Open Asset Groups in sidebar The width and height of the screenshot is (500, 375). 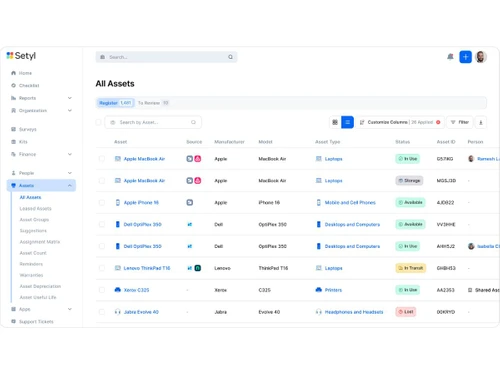tap(34, 220)
